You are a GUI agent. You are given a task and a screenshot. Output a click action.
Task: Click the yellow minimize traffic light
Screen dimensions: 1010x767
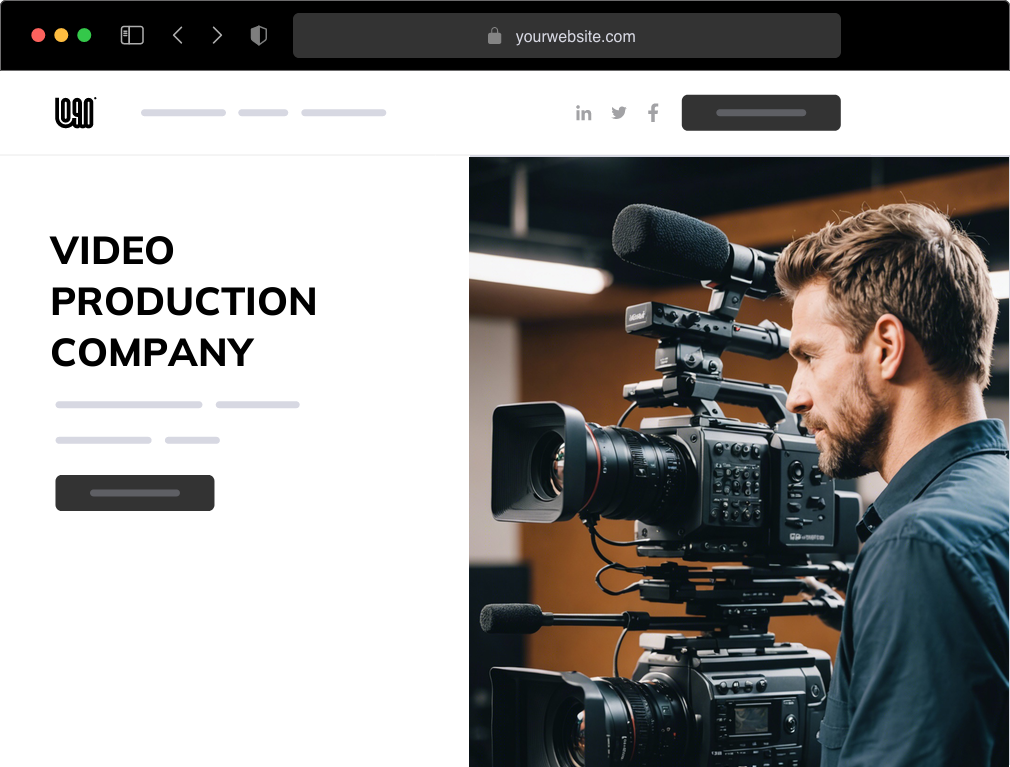pyautogui.click(x=61, y=33)
